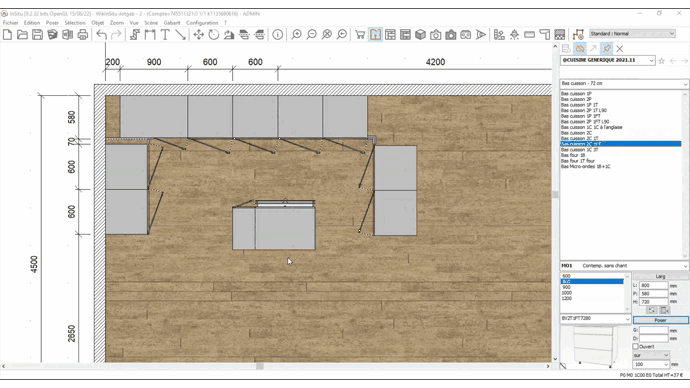Open the shopping cart quote icon
Viewport: 690px width, 388px height.
click(360, 35)
